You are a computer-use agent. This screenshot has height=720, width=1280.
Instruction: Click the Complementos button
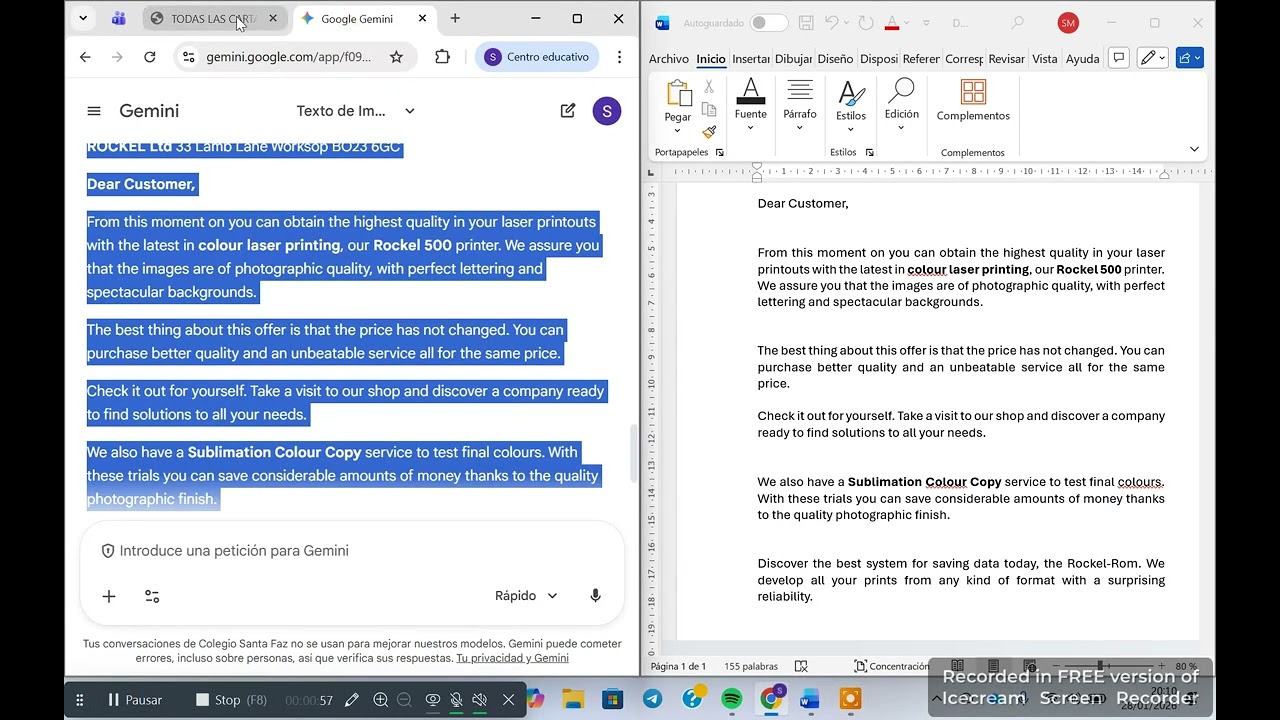pyautogui.click(x=973, y=100)
